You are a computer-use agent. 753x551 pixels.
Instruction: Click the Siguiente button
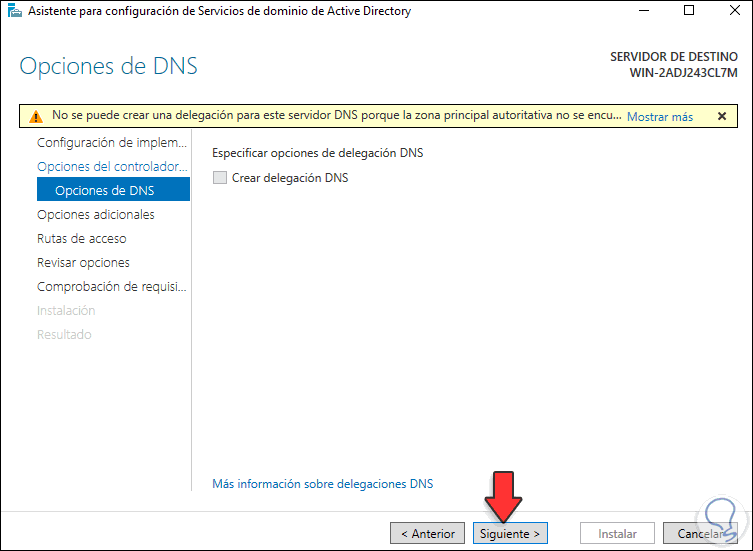(510, 533)
